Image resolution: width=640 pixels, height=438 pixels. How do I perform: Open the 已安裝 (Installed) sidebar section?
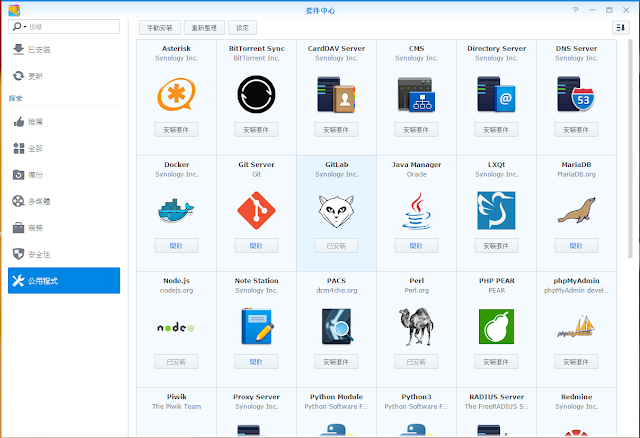[x=64, y=50]
